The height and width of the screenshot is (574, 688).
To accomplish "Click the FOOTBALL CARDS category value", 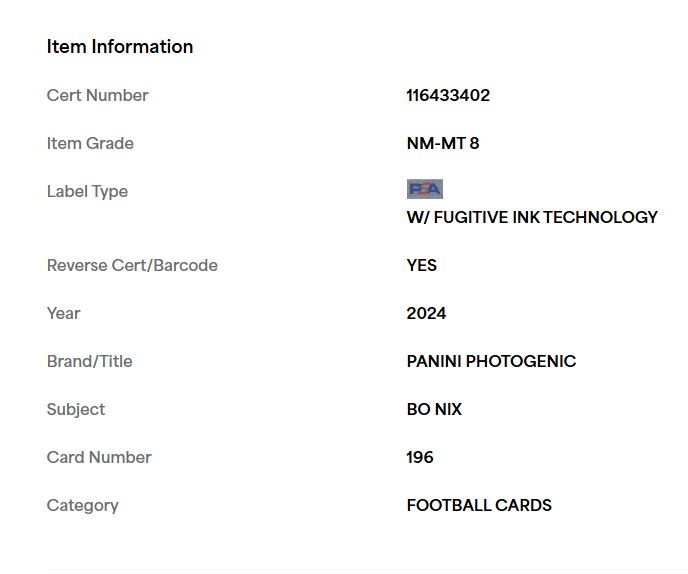I will click(x=479, y=505).
